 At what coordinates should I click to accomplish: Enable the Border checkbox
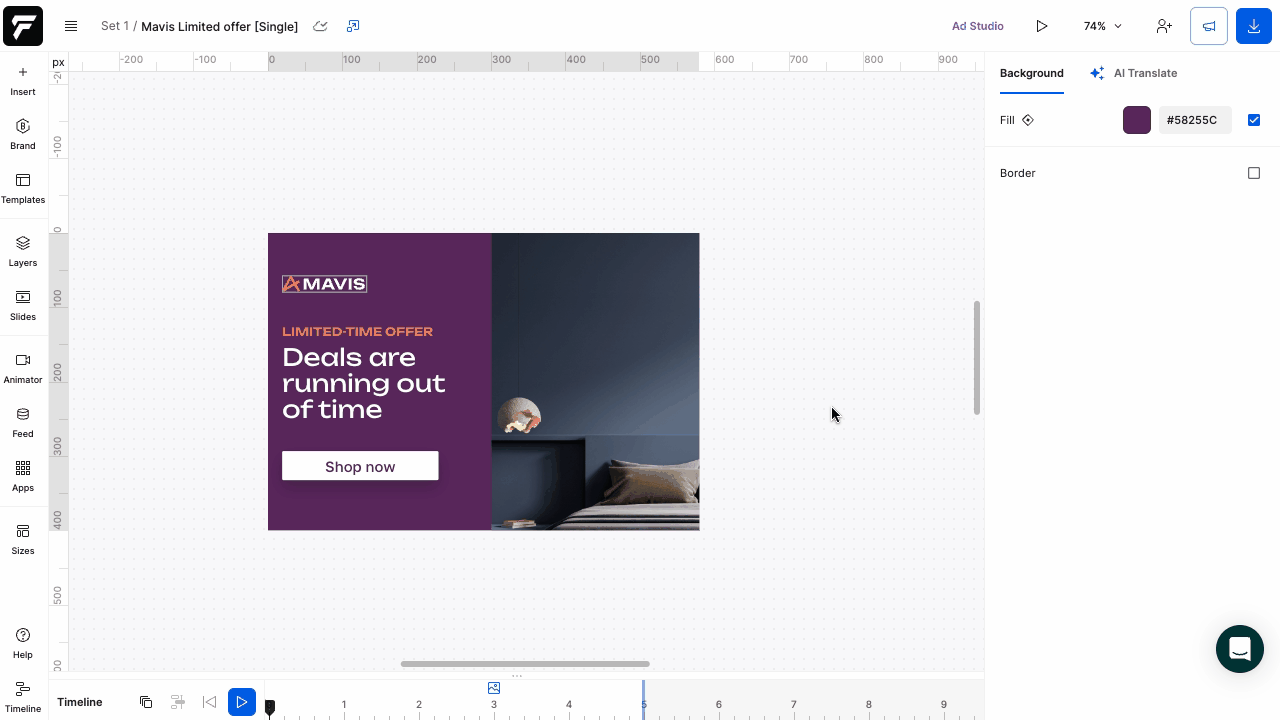(1254, 173)
